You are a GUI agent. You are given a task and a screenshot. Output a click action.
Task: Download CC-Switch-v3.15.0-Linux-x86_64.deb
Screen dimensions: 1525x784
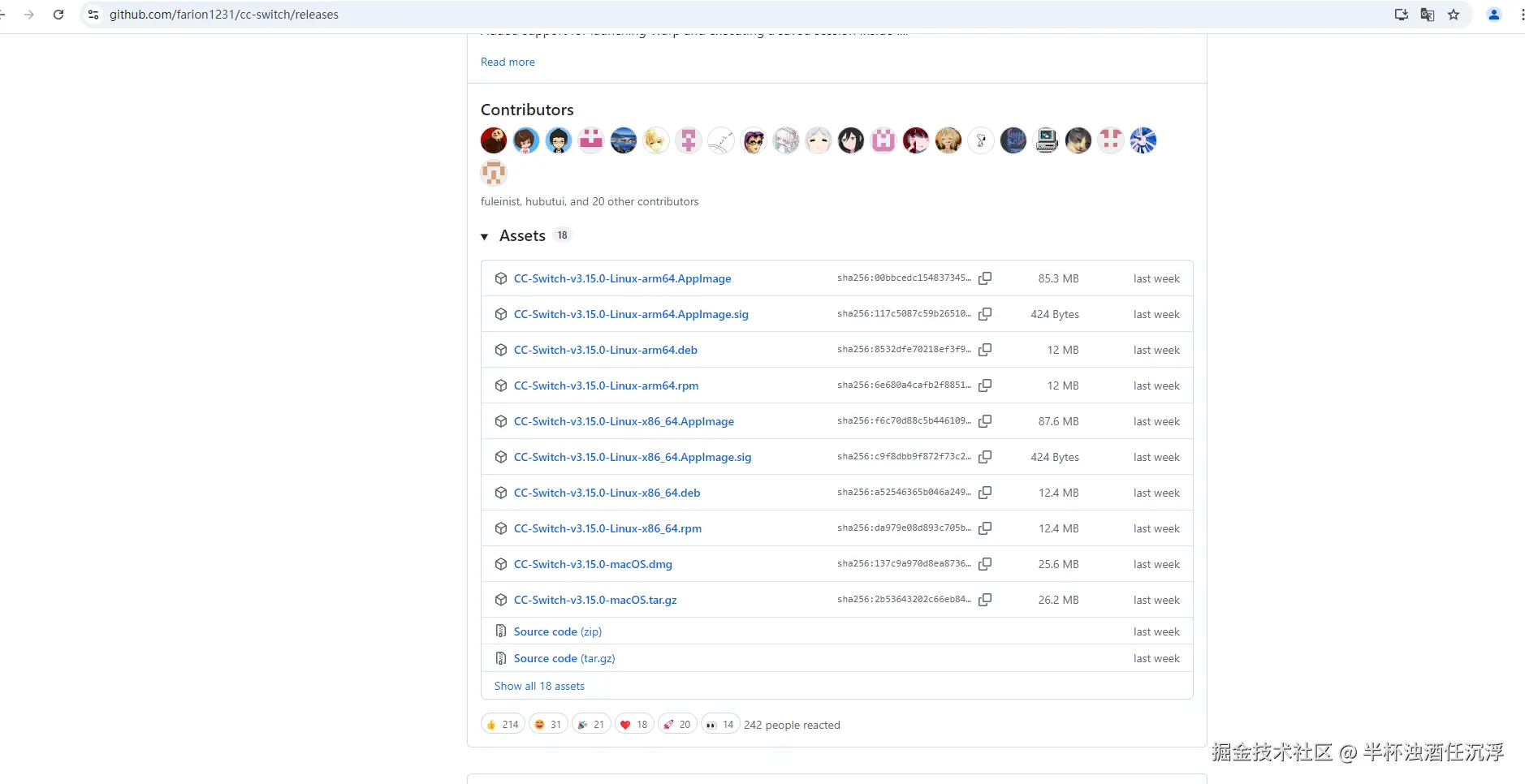[x=607, y=493]
